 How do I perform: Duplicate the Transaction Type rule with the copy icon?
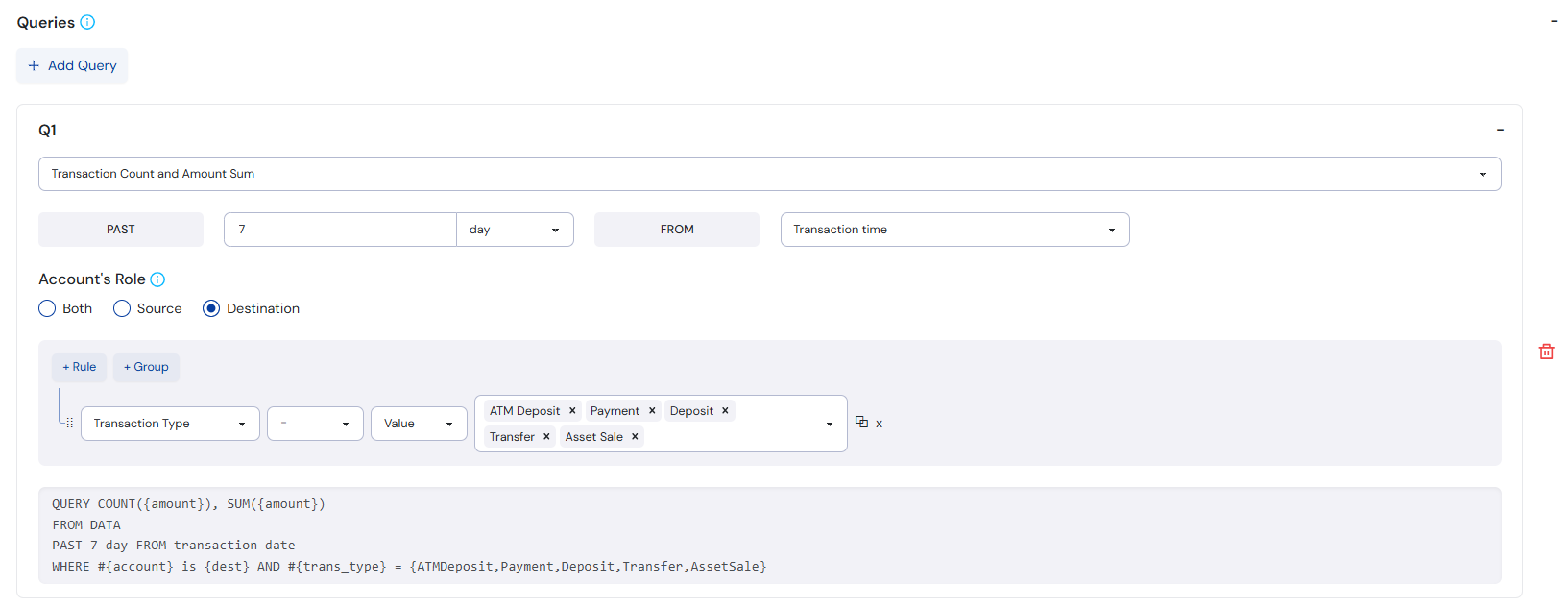861,422
